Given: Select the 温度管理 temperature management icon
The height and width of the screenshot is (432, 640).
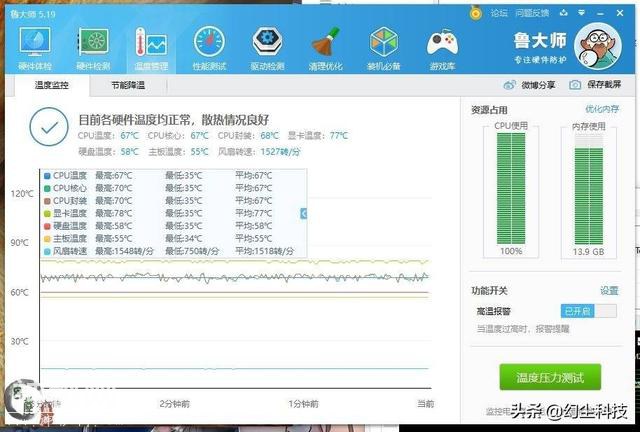Looking at the screenshot, I should 151,49.
